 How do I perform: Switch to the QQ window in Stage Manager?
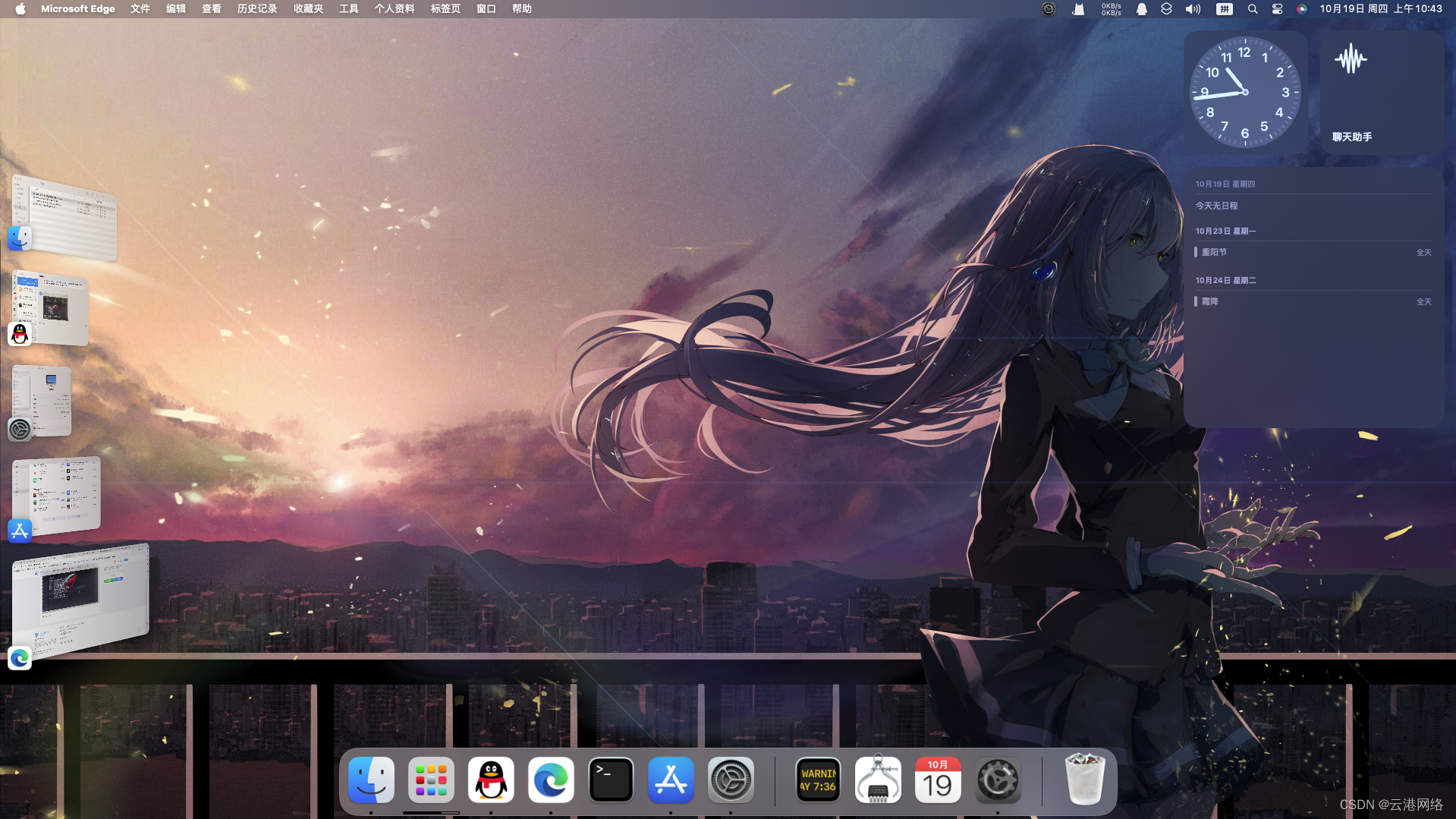(x=50, y=308)
